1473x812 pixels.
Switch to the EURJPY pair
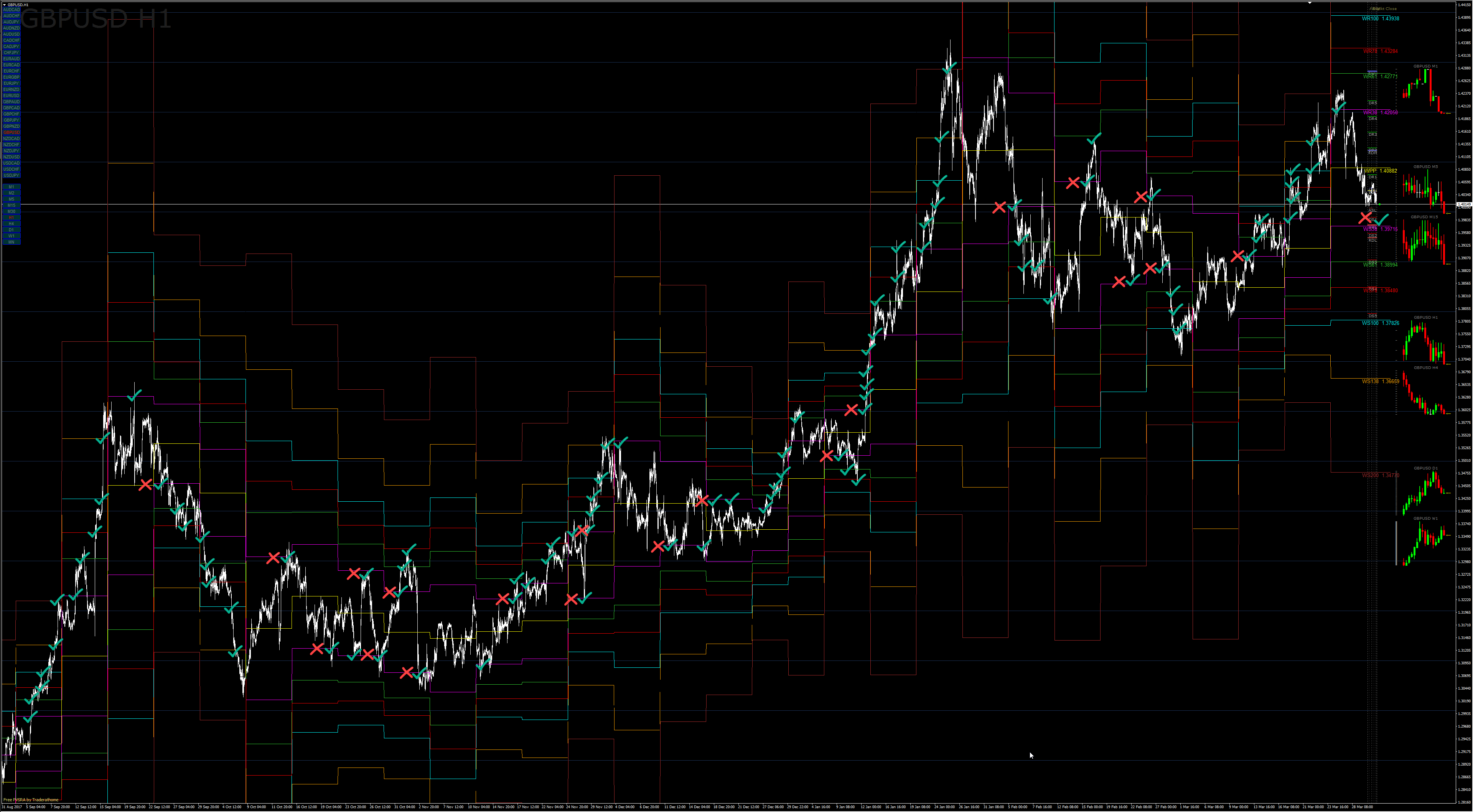click(x=12, y=84)
